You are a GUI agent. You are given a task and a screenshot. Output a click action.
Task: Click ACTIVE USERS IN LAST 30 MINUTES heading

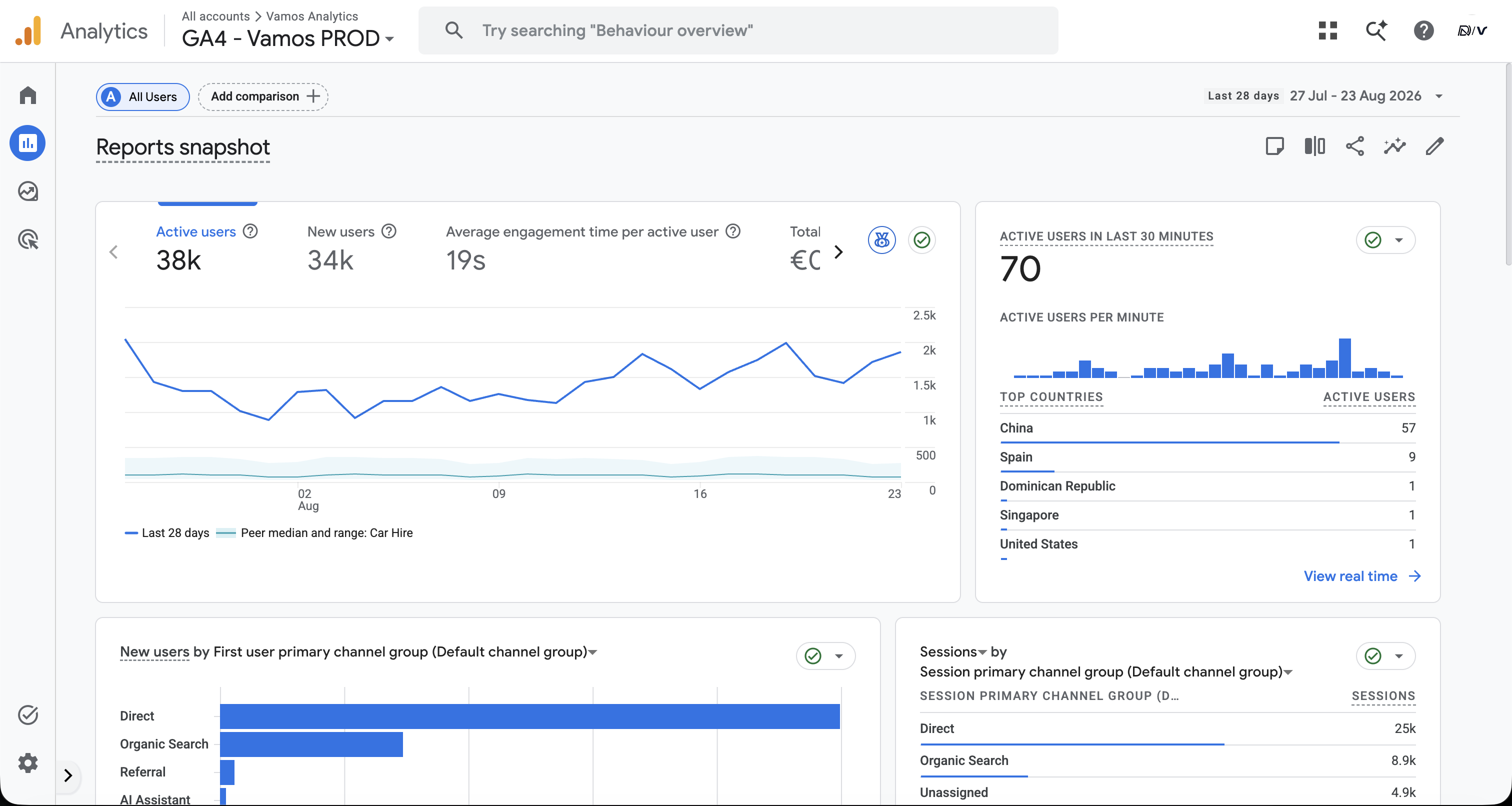1106,236
